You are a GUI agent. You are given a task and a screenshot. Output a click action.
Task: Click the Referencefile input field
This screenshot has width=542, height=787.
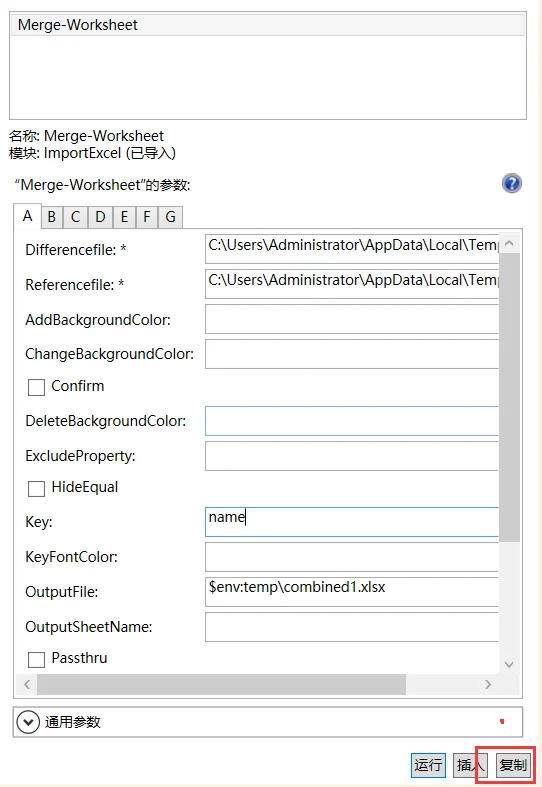tap(352, 284)
